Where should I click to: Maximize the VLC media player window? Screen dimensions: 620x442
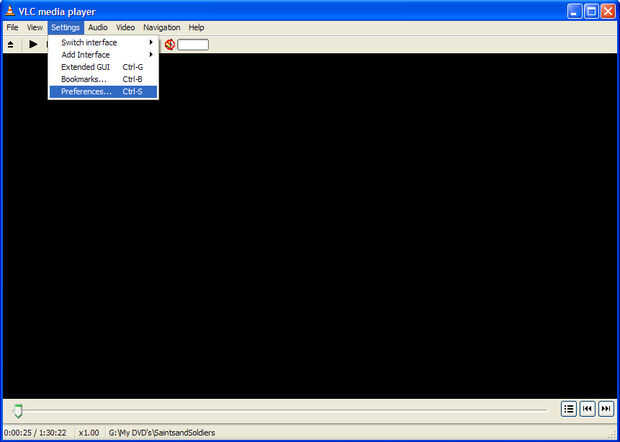click(x=592, y=11)
